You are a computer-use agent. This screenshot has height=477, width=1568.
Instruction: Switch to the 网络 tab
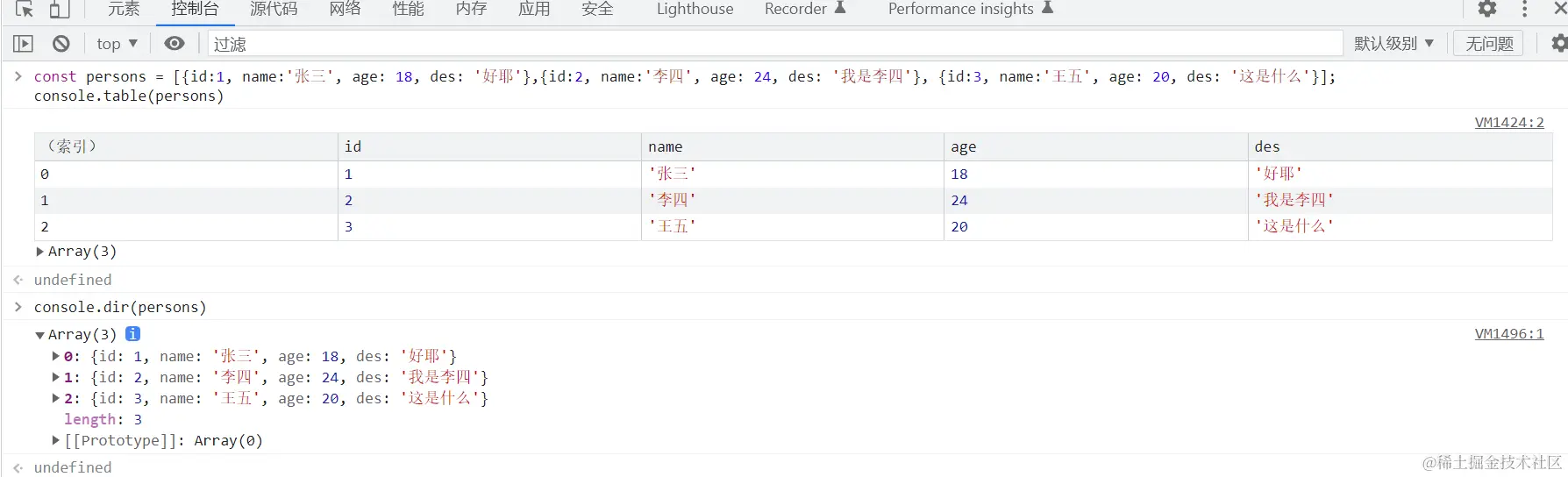(345, 10)
